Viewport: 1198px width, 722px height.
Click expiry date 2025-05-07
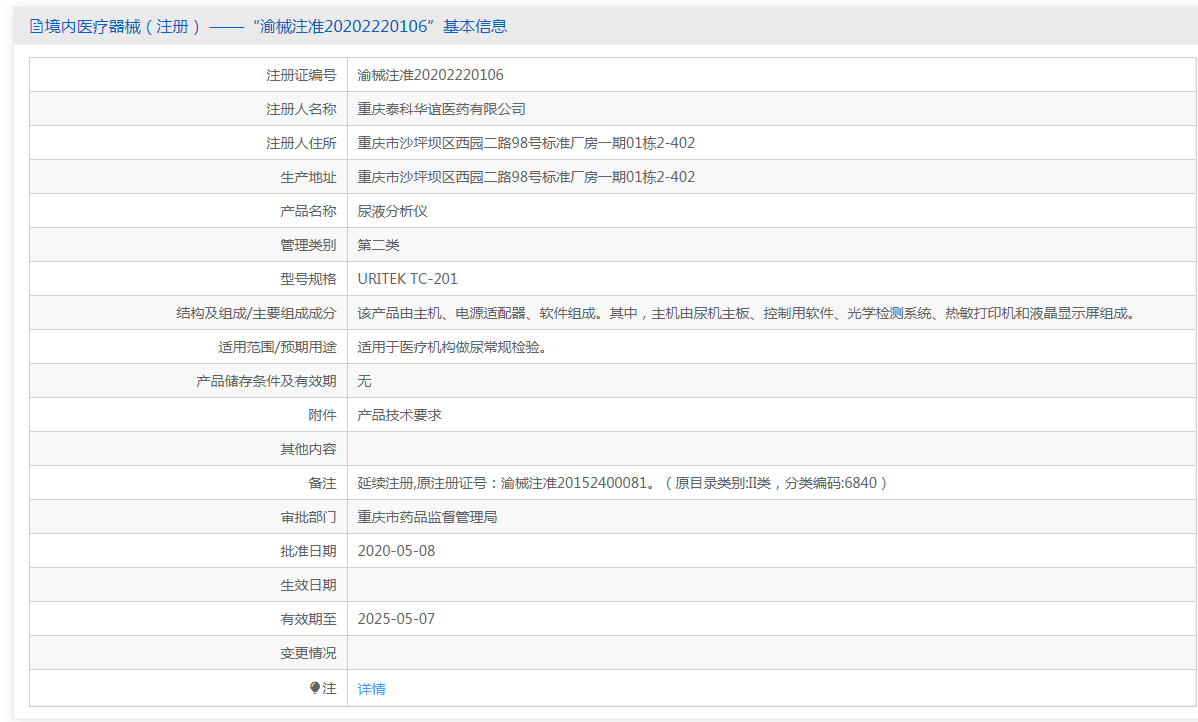coord(396,619)
